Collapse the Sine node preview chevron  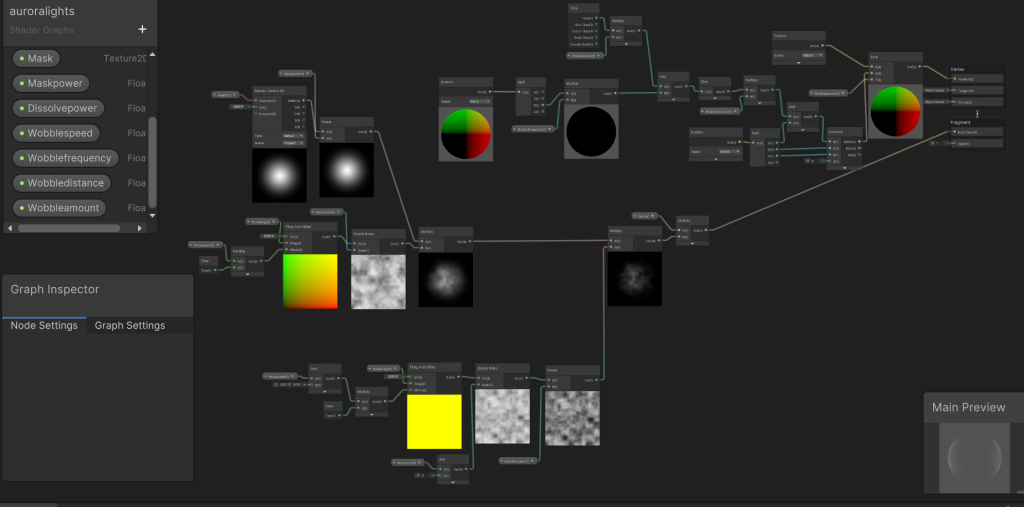point(714,100)
